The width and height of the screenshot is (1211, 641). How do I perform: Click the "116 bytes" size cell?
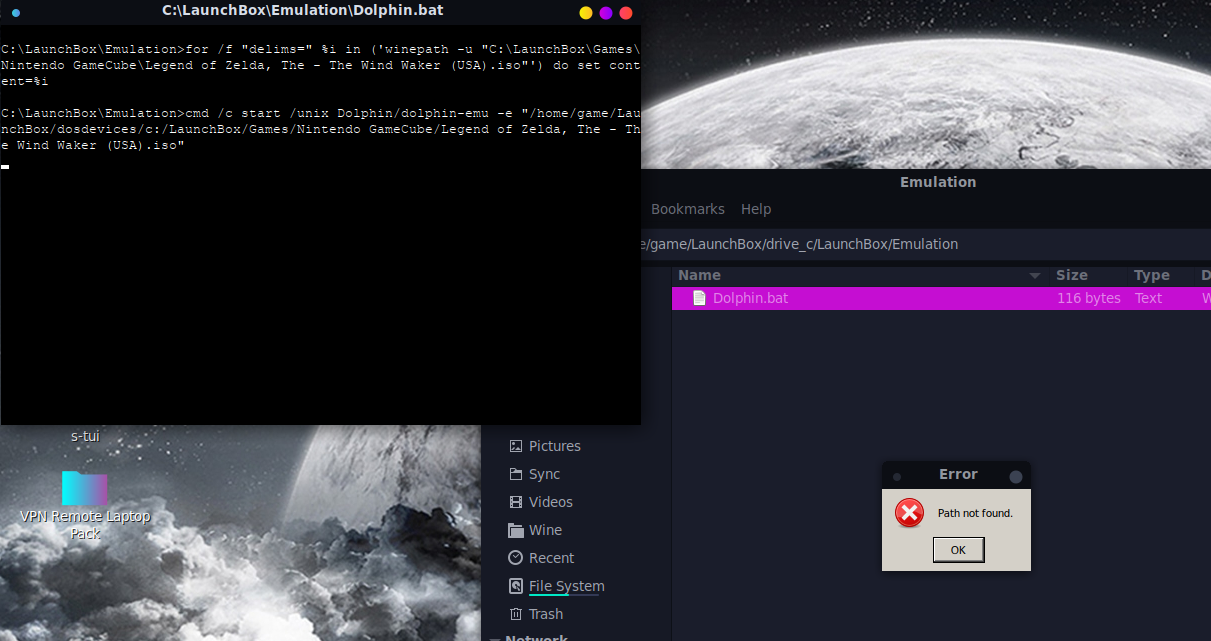[x=1089, y=298]
